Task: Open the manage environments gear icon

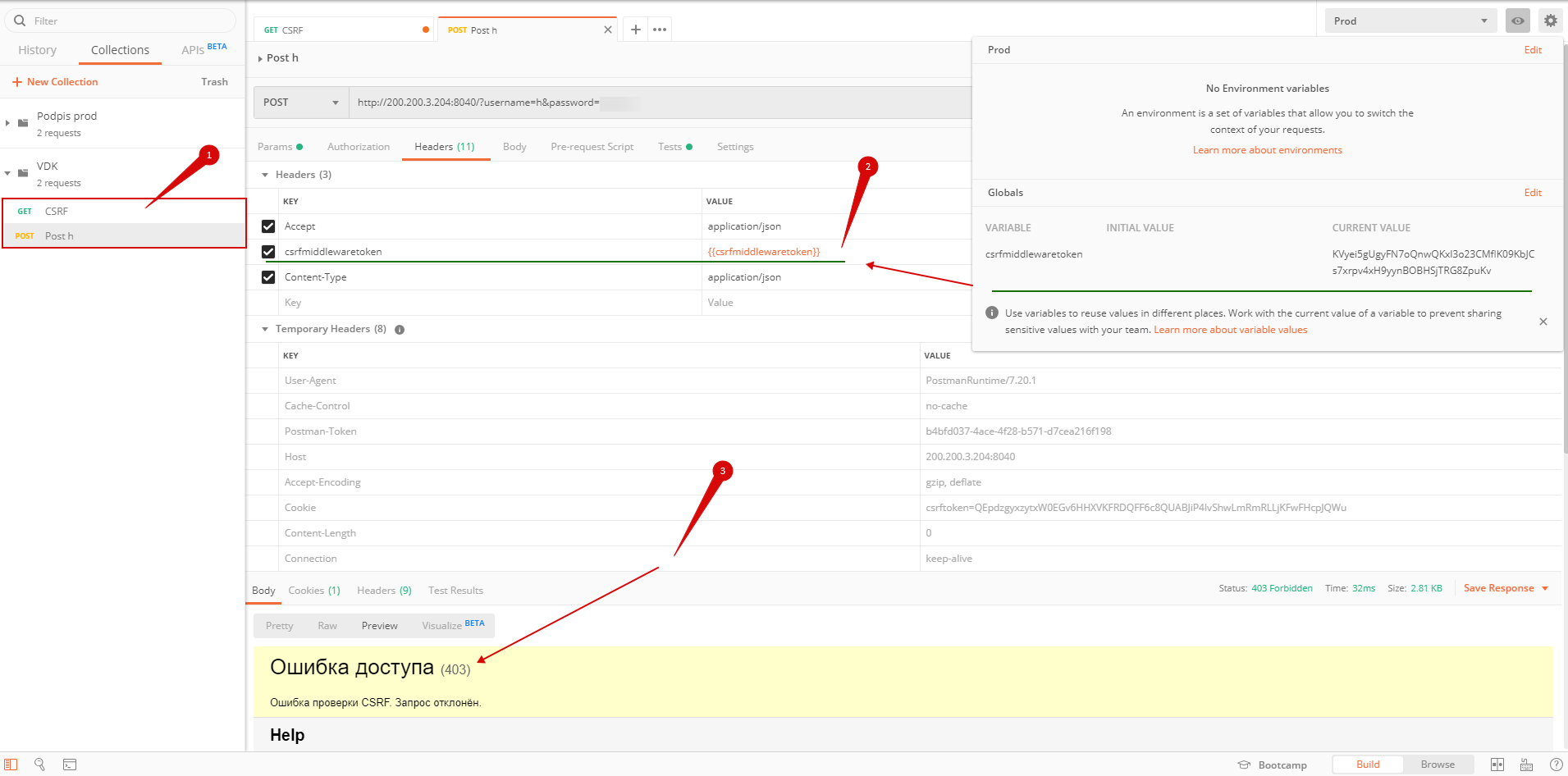Action: [x=1550, y=21]
